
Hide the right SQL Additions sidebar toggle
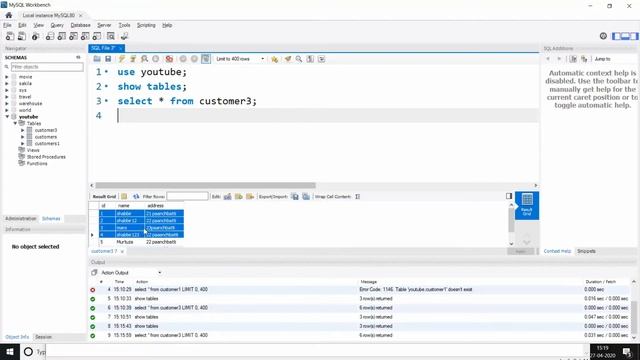634,36
